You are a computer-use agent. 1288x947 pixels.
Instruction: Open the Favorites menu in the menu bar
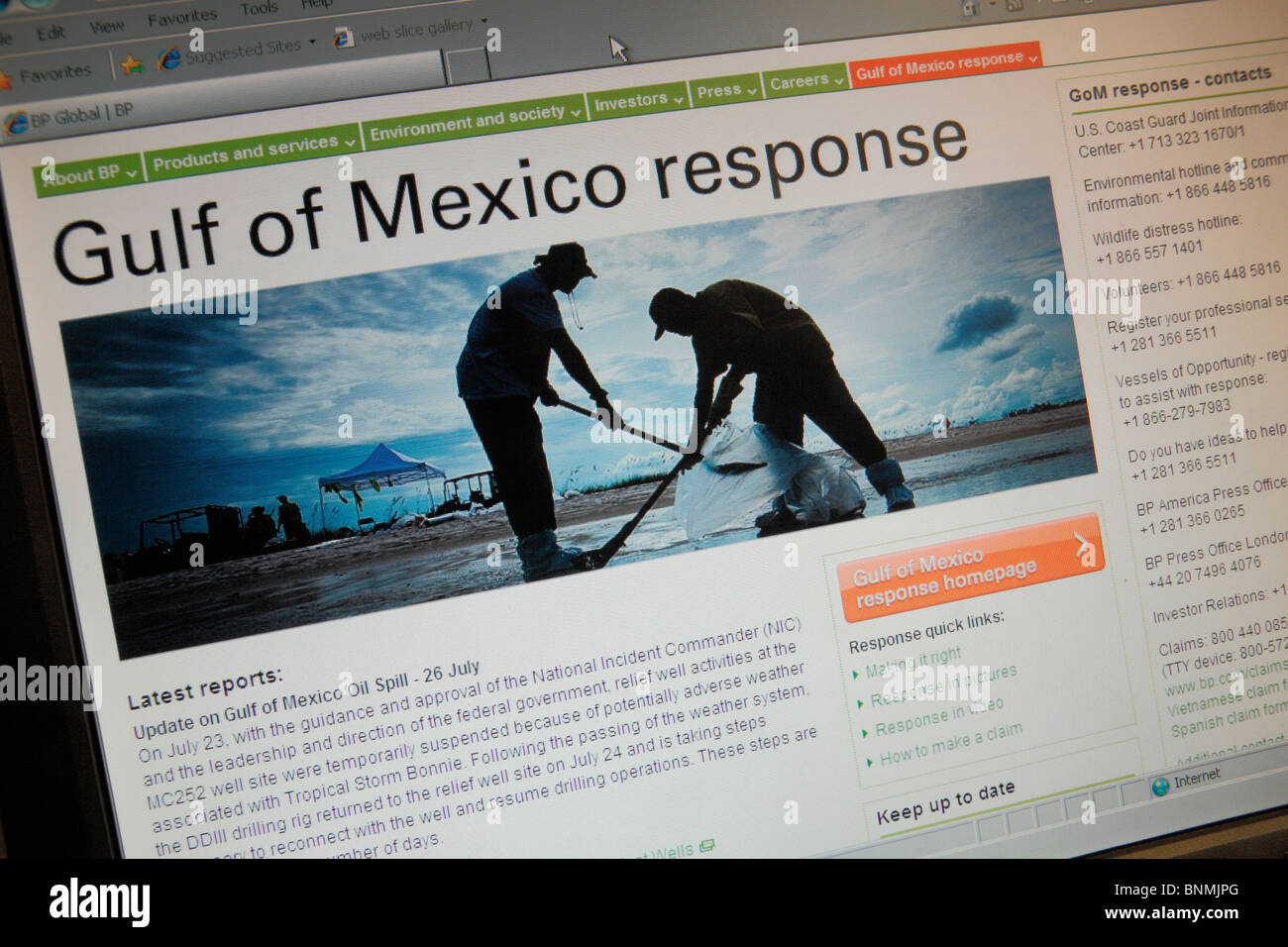click(x=182, y=18)
